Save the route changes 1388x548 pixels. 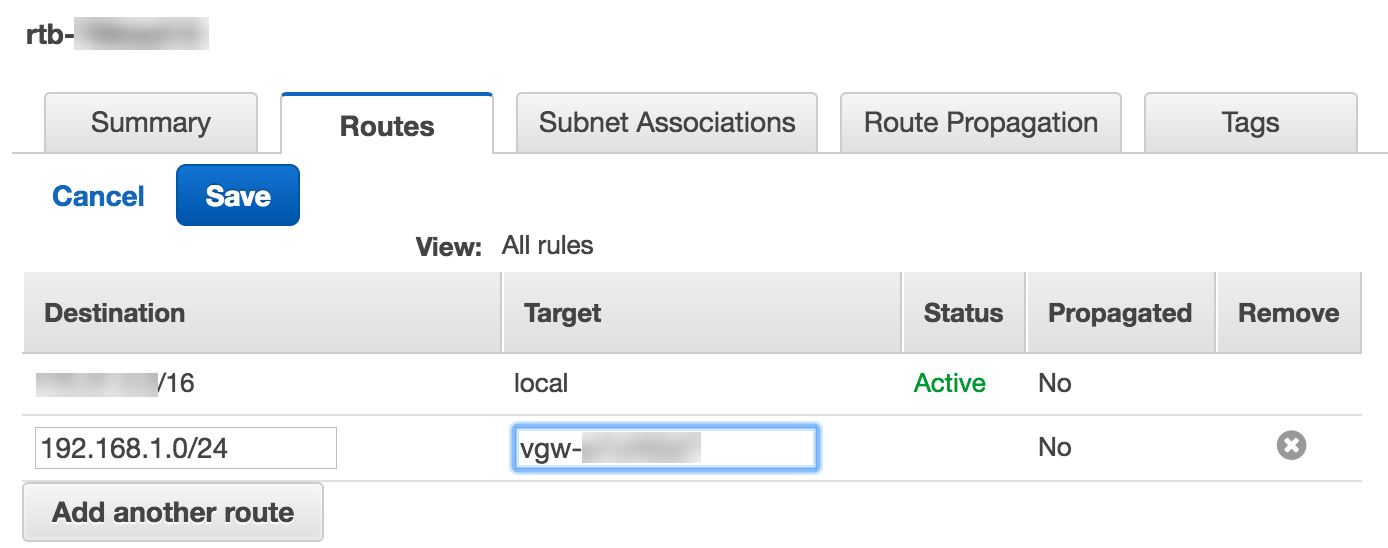[x=238, y=196]
